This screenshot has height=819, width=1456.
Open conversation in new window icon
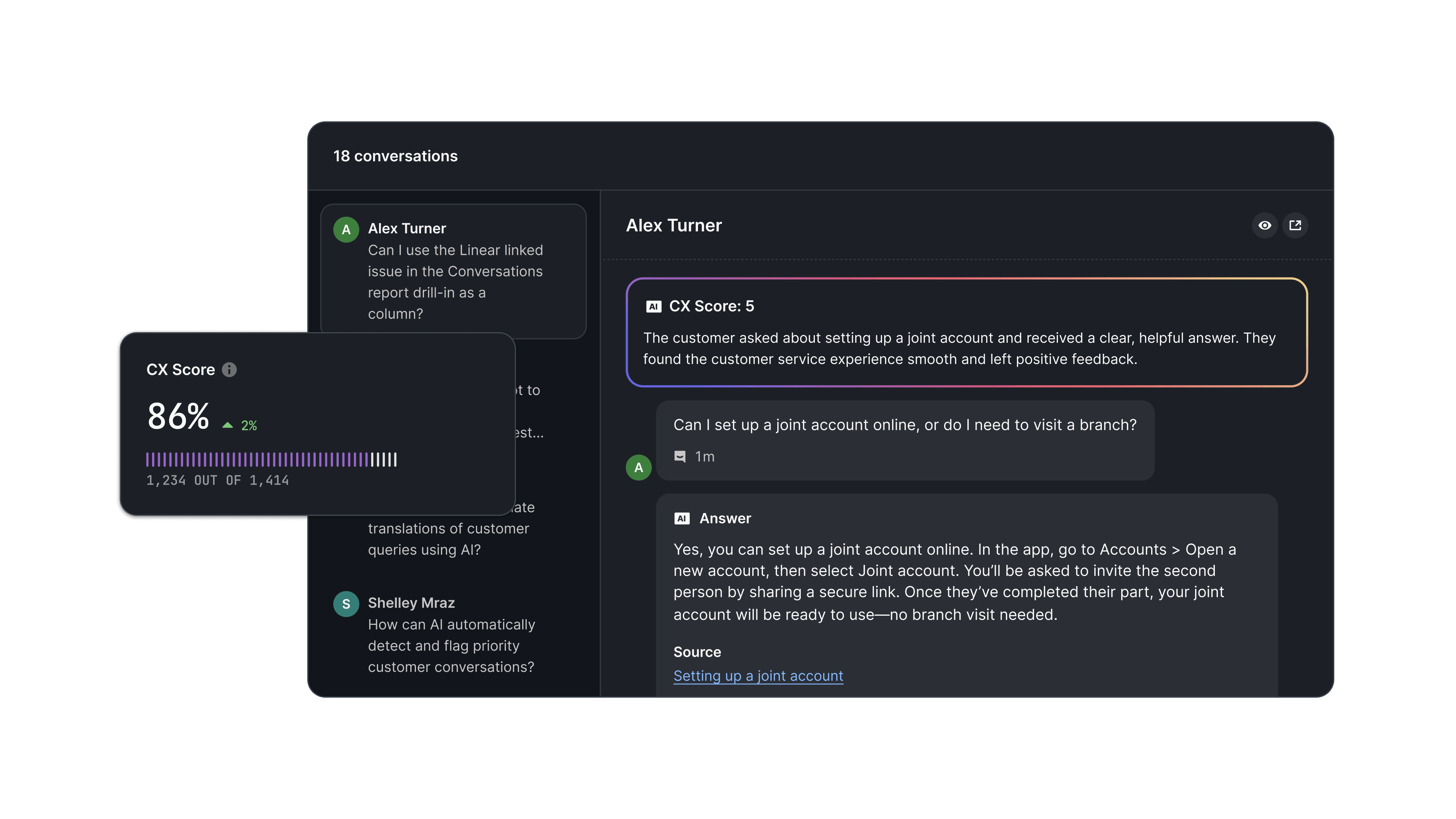click(1295, 226)
